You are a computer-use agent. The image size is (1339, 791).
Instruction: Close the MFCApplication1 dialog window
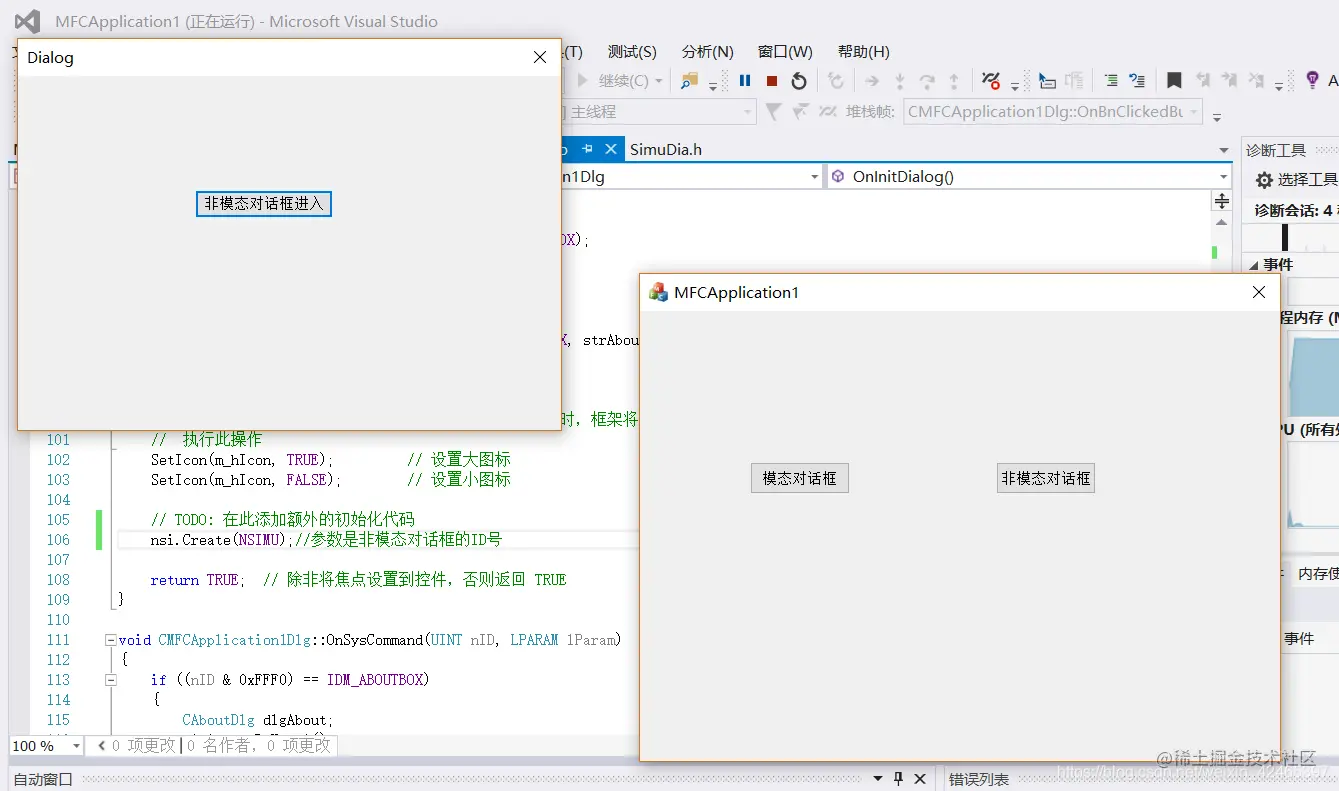(1259, 292)
